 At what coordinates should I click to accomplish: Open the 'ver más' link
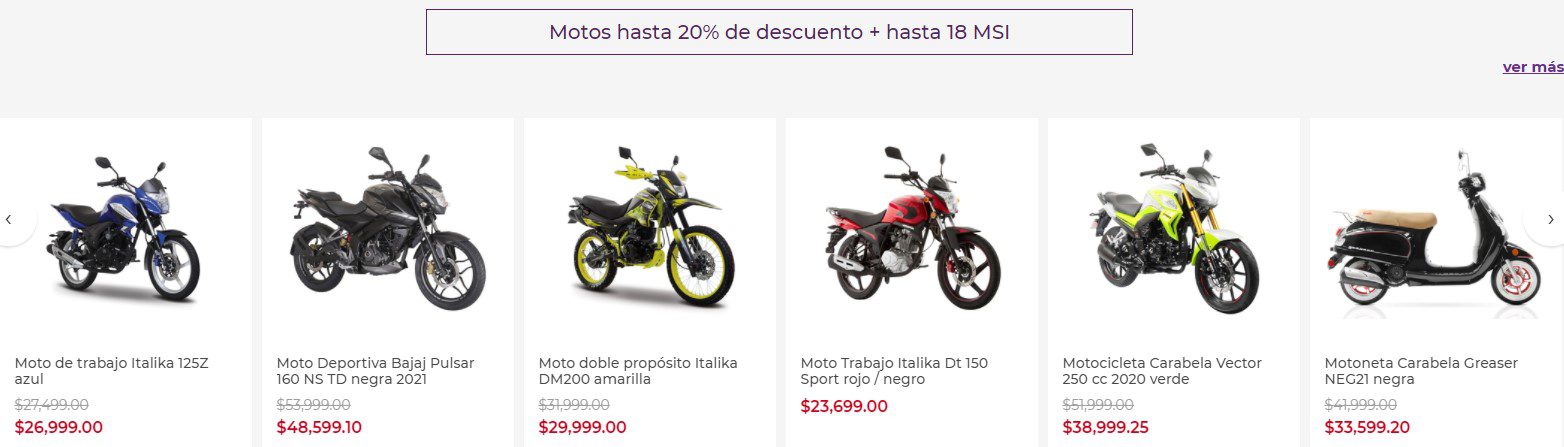[1532, 67]
